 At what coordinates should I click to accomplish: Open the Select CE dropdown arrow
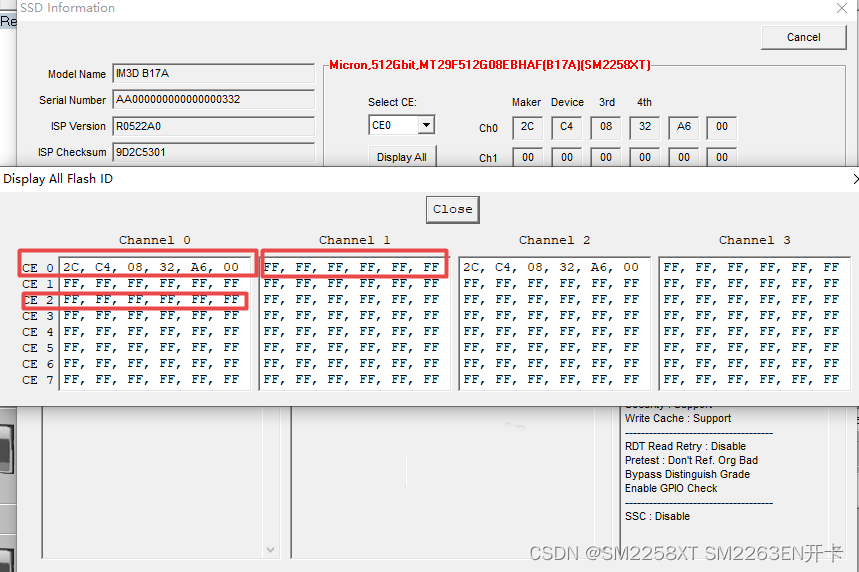coord(426,125)
